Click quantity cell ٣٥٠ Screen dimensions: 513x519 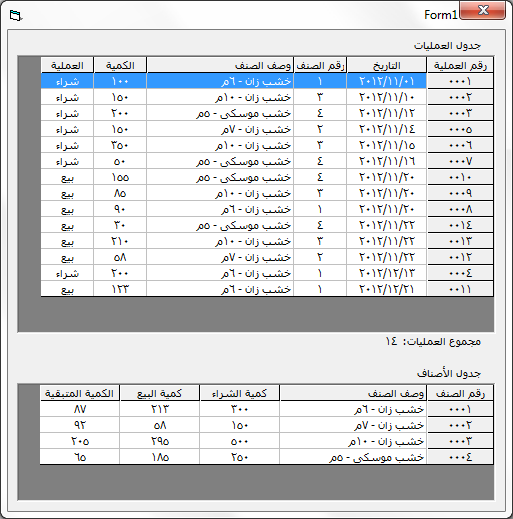[120, 145]
